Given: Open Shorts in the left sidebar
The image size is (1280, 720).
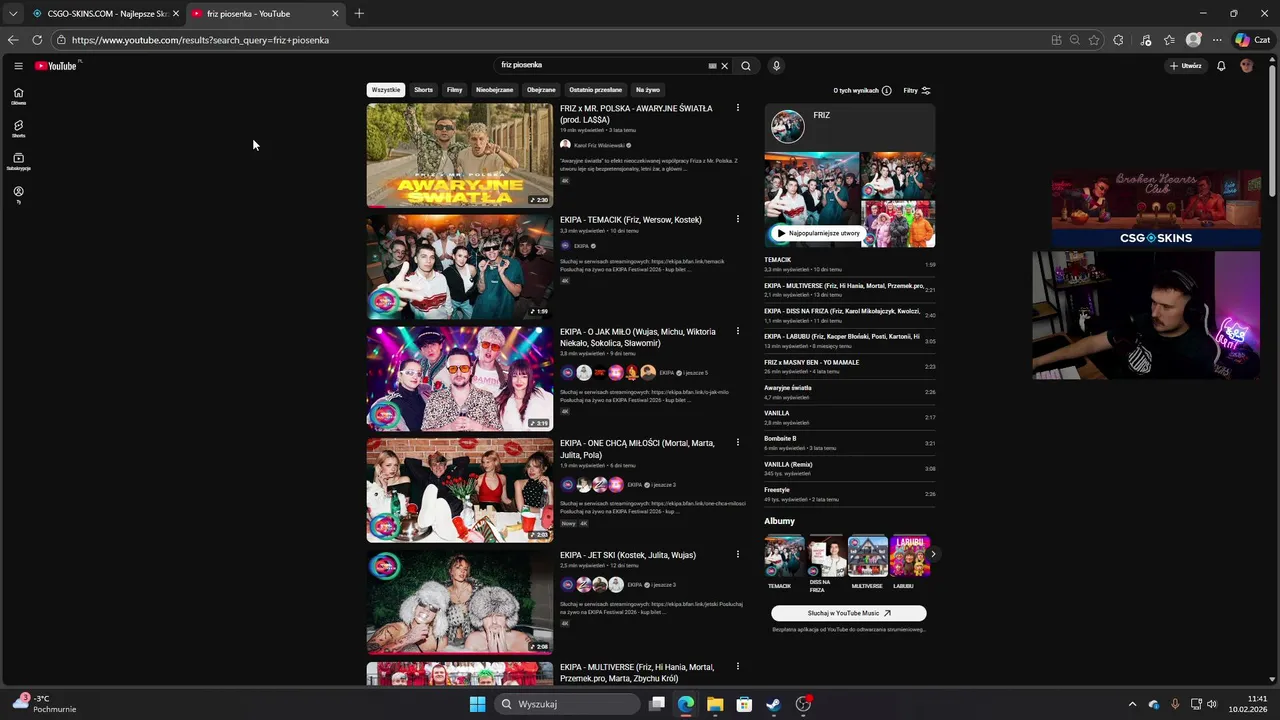Looking at the screenshot, I should pos(18,129).
